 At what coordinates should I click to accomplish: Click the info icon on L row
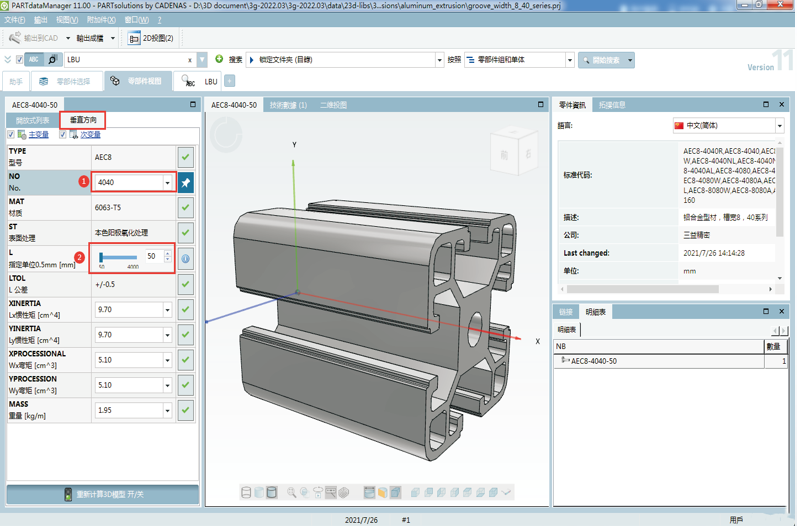coord(186,259)
